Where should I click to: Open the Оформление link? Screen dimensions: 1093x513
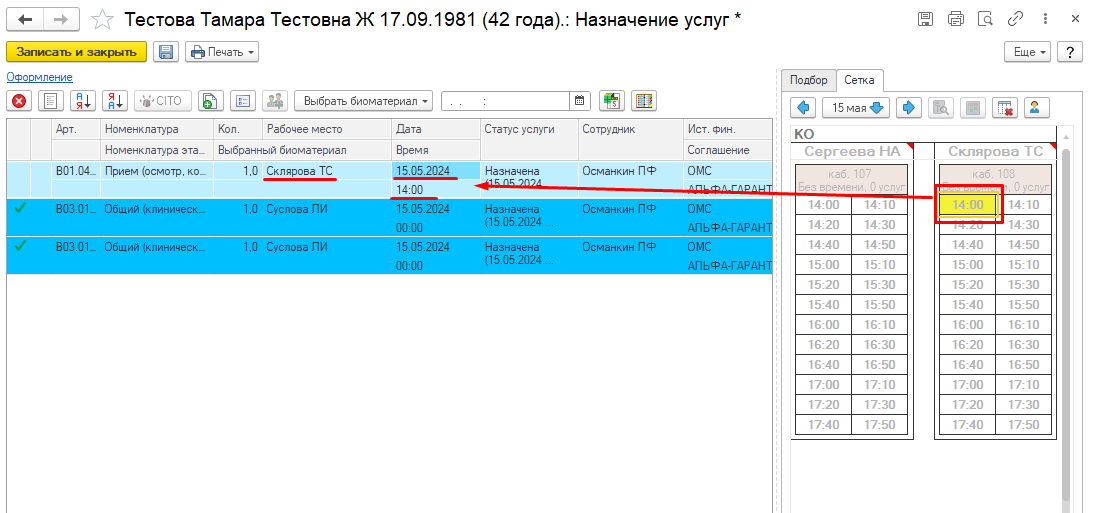(x=40, y=77)
